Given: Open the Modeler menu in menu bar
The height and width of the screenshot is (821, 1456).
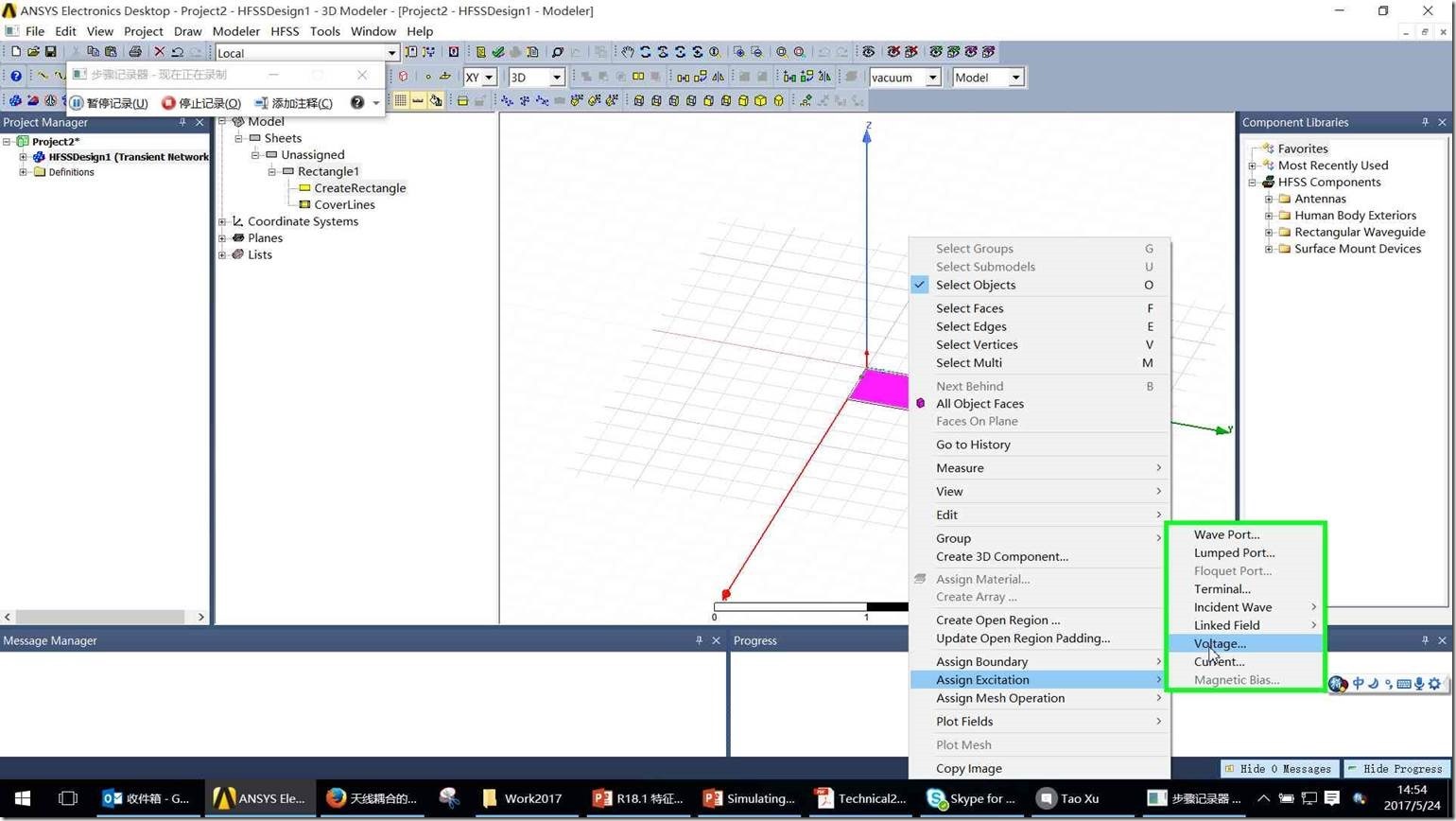Looking at the screenshot, I should tap(235, 31).
